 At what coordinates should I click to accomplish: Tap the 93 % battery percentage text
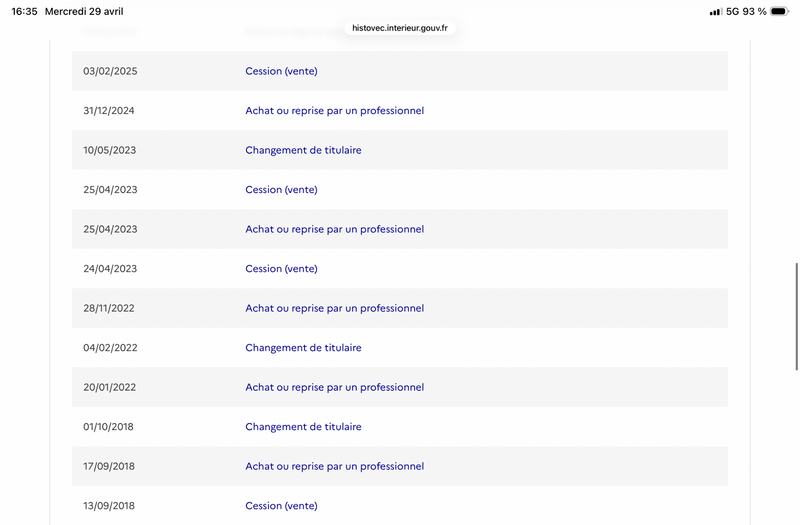[x=755, y=11]
